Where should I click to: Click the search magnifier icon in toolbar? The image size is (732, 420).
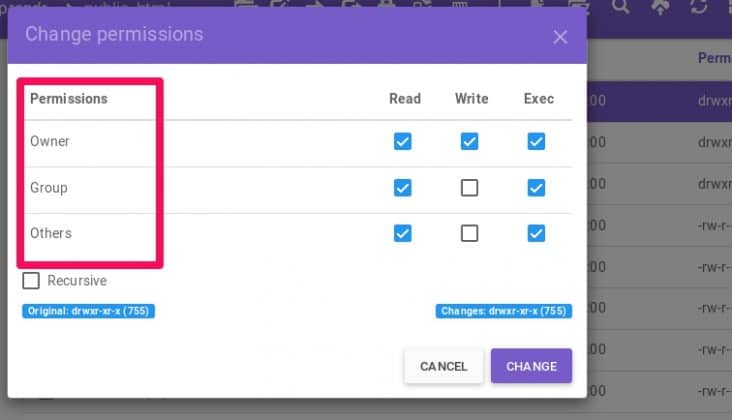[x=621, y=6]
